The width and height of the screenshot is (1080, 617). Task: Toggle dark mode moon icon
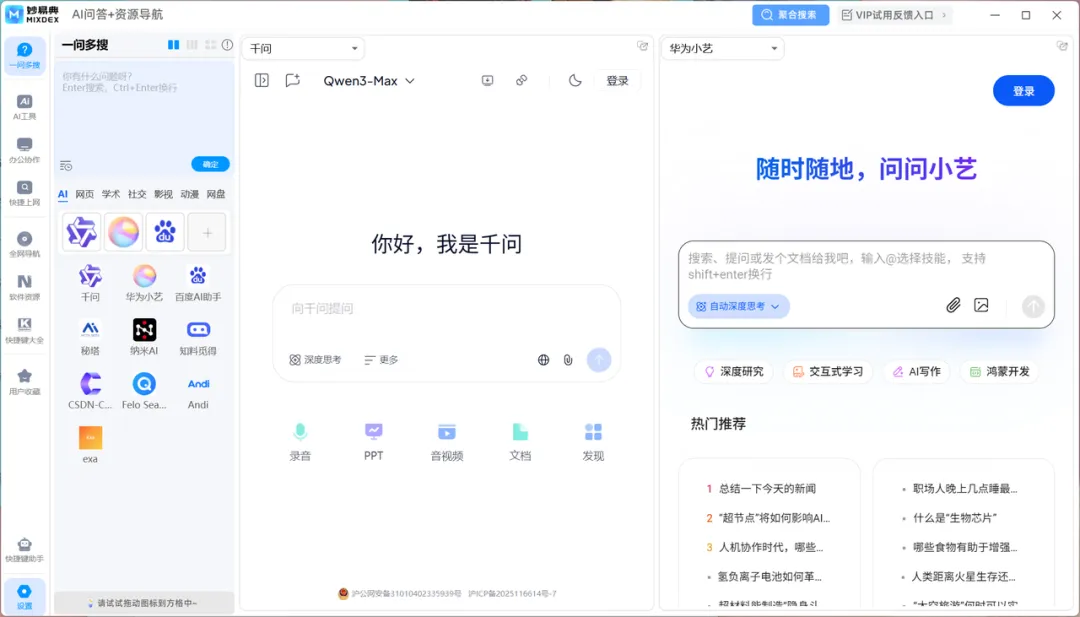(575, 81)
